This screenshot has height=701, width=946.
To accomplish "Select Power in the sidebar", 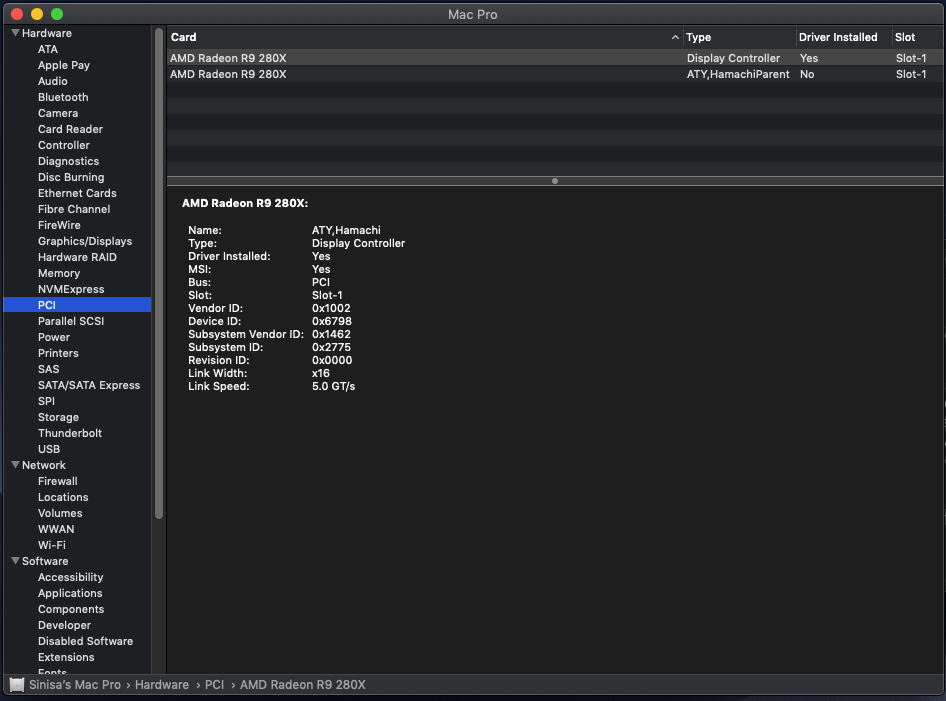I will (54, 337).
